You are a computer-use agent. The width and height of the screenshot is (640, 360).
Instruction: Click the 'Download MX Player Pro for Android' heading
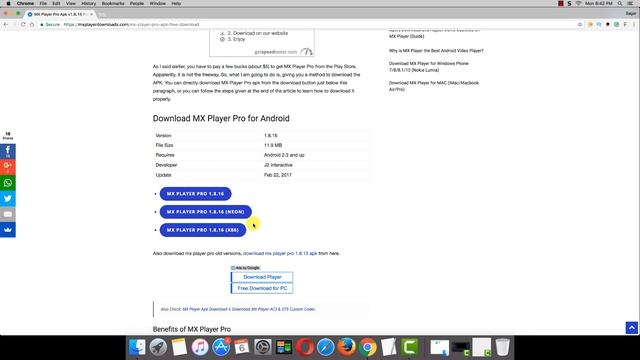pos(221,118)
